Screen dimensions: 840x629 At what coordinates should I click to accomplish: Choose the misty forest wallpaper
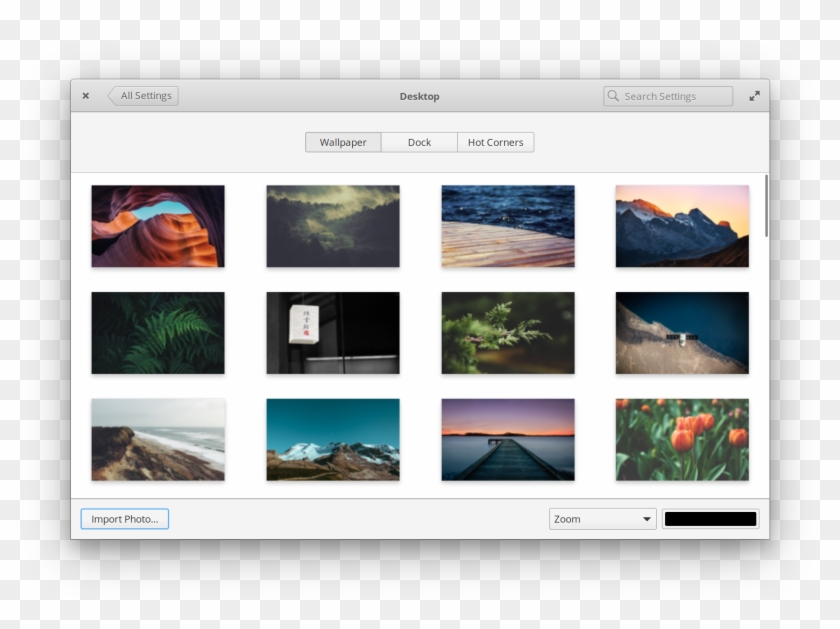[x=332, y=225]
